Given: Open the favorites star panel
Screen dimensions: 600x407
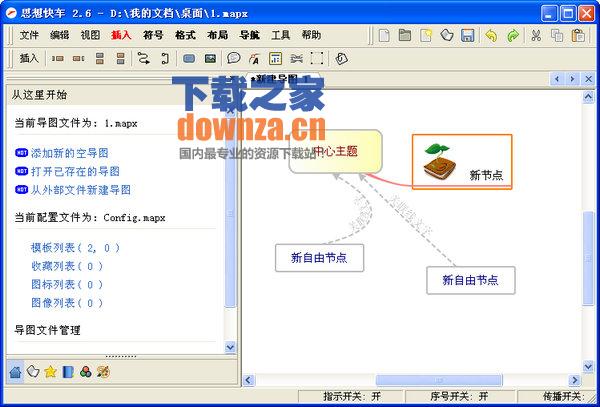Looking at the screenshot, I should coord(51,371).
